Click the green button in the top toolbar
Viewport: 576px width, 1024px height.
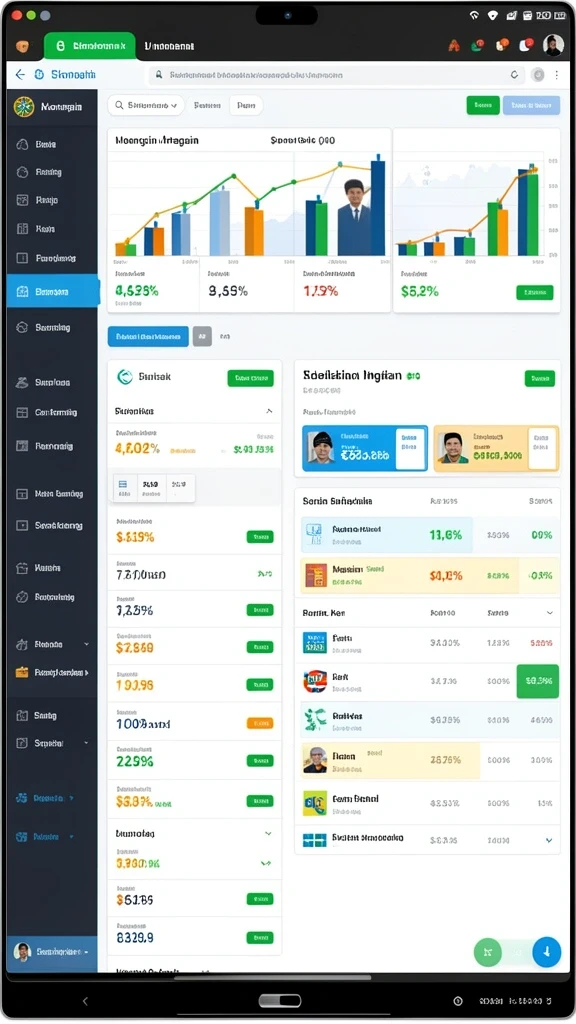click(483, 105)
